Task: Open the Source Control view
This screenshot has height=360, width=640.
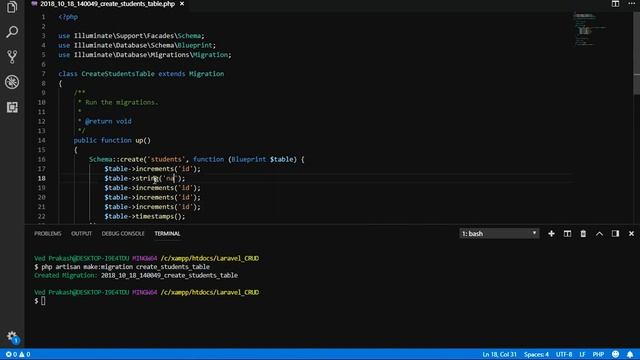Action: (x=12, y=57)
